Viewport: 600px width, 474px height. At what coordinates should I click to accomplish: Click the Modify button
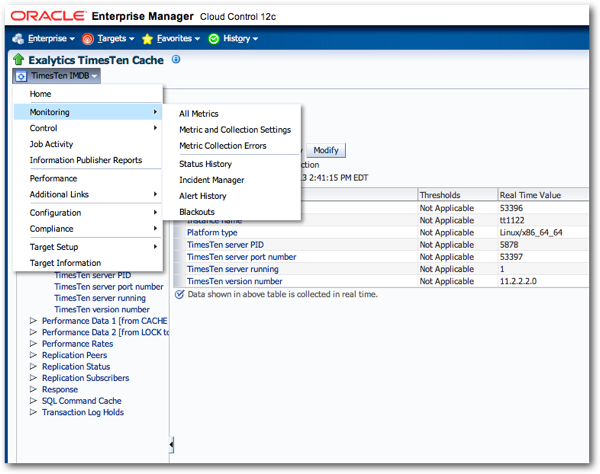[x=326, y=150]
